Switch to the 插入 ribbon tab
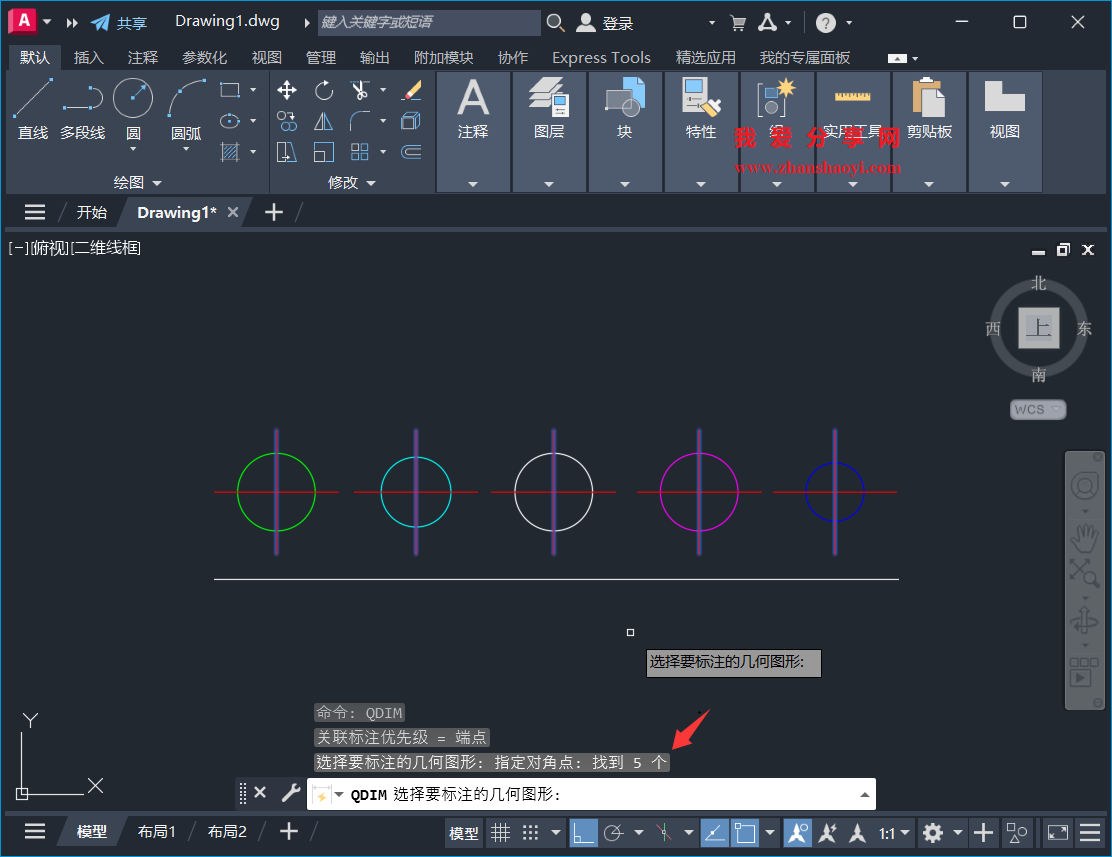The width and height of the screenshot is (1112, 857). pyautogui.click(x=89, y=57)
